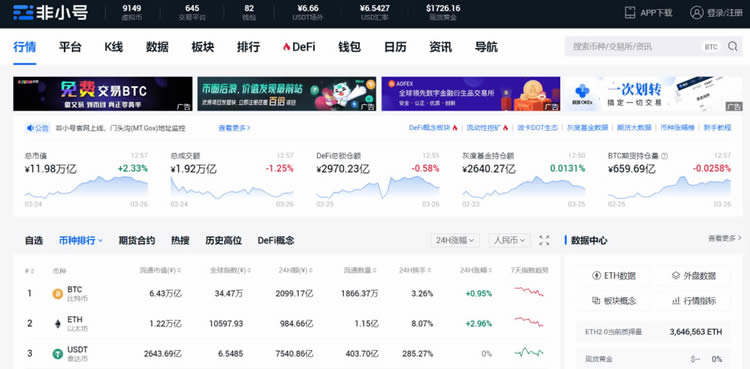The width and height of the screenshot is (750, 369).
Task: Open USDT 7-day trend sparkline
Action: pyautogui.click(x=529, y=353)
